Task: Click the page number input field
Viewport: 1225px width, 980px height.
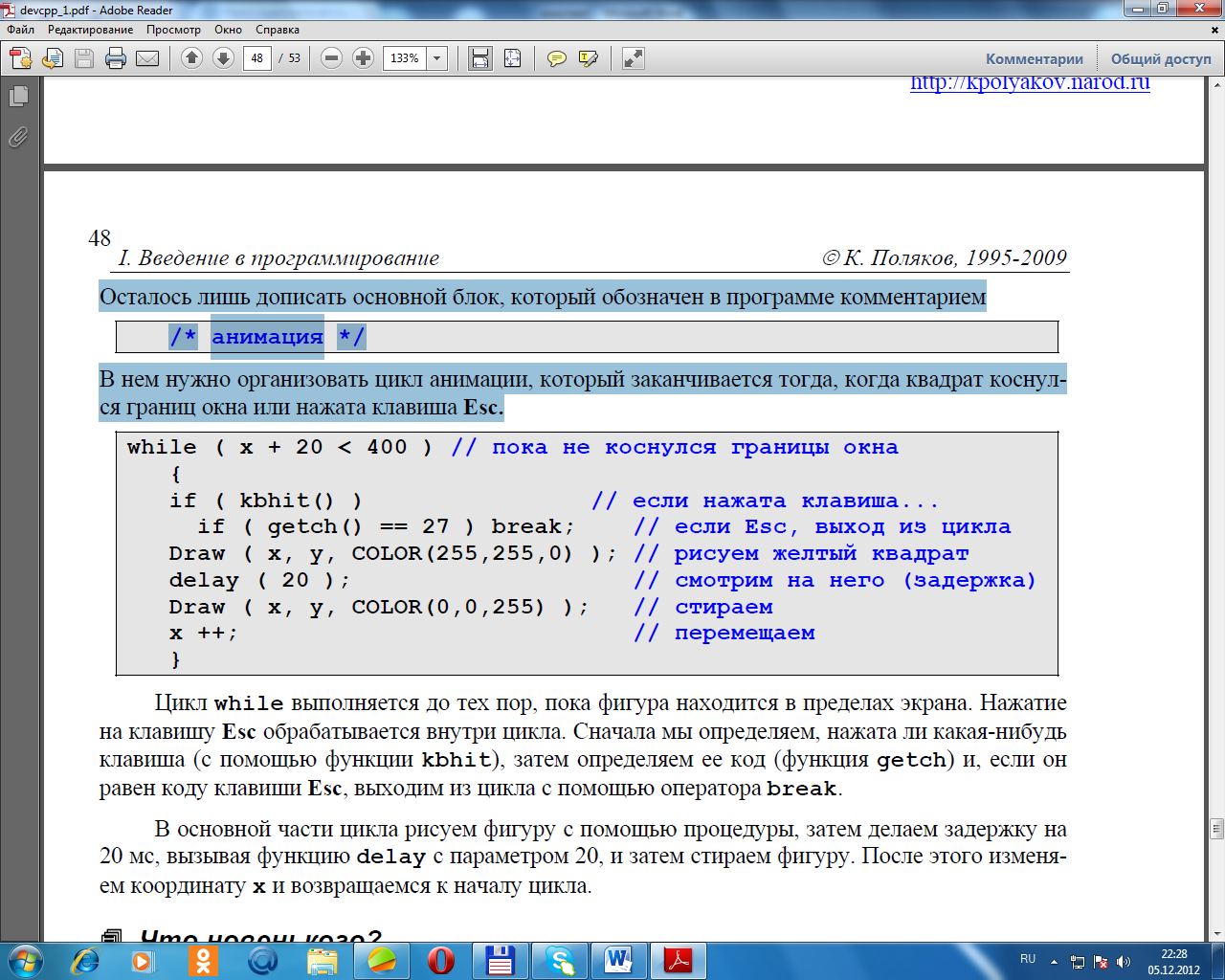Action: point(257,58)
